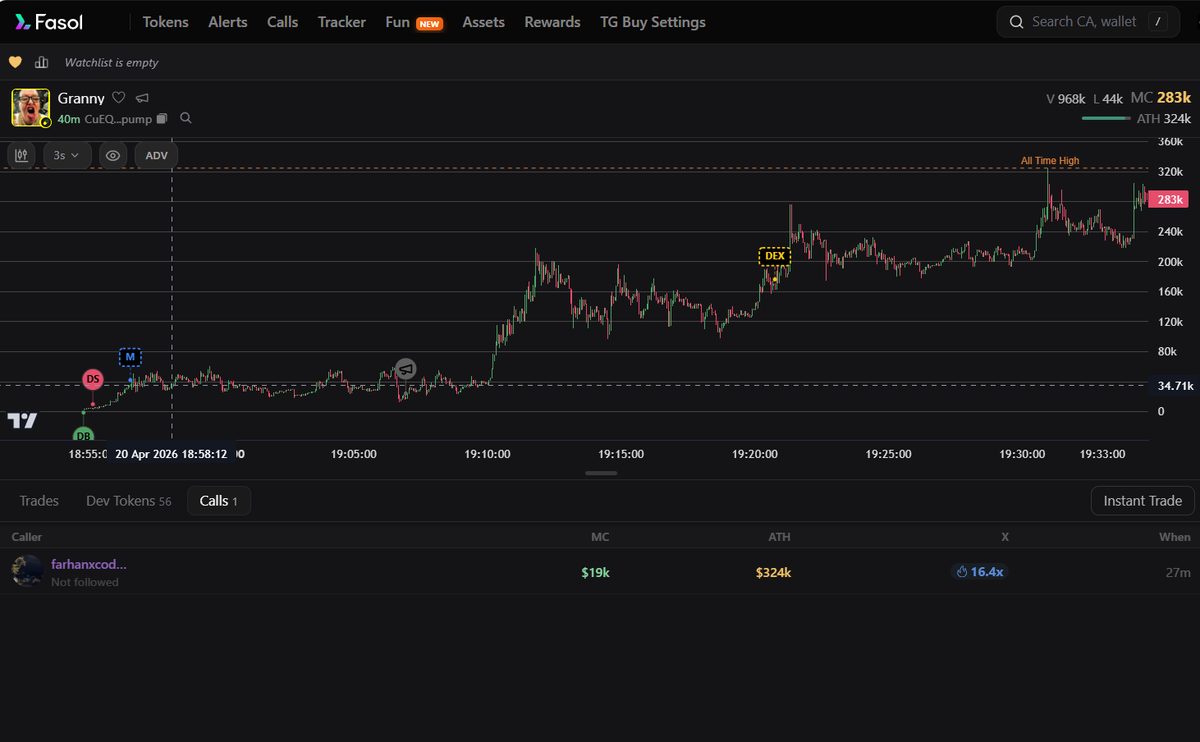Click the V 968k volume stat

pos(1066,99)
